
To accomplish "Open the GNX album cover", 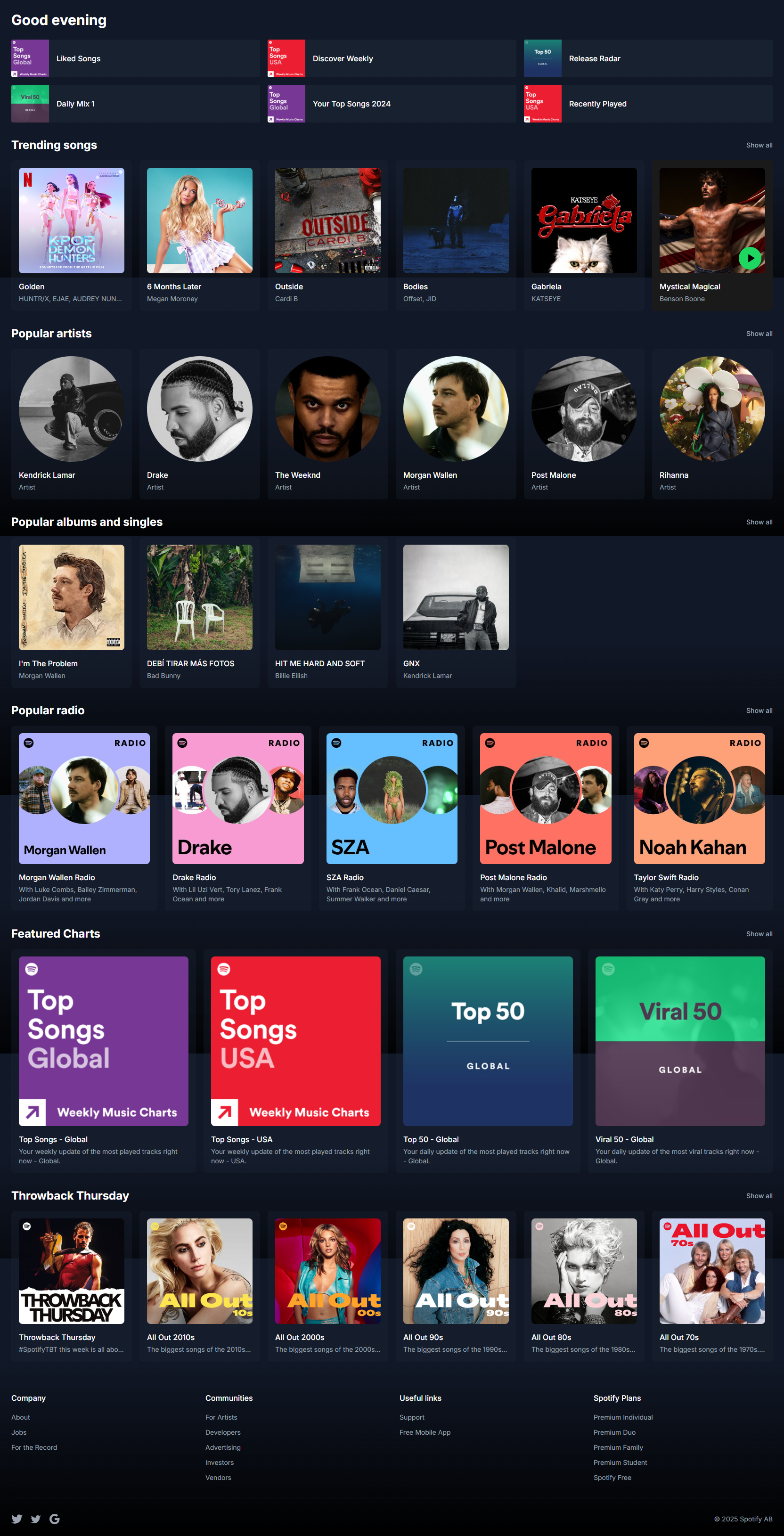I will 456,597.
